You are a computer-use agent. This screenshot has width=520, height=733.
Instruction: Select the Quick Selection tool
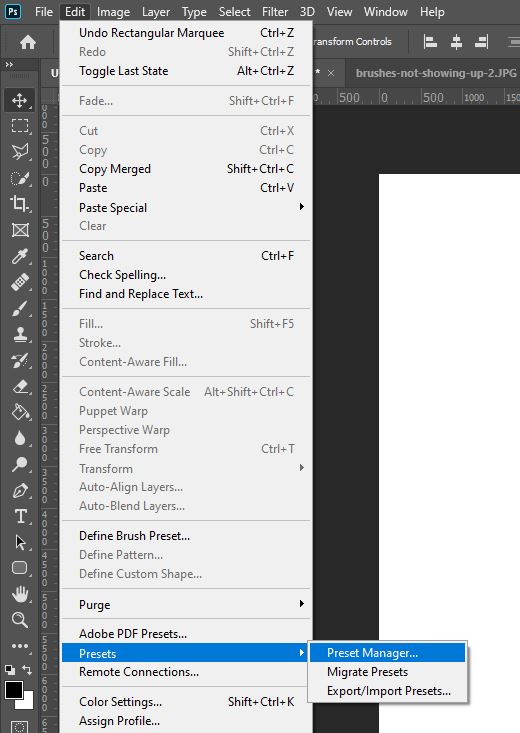pos(20,178)
